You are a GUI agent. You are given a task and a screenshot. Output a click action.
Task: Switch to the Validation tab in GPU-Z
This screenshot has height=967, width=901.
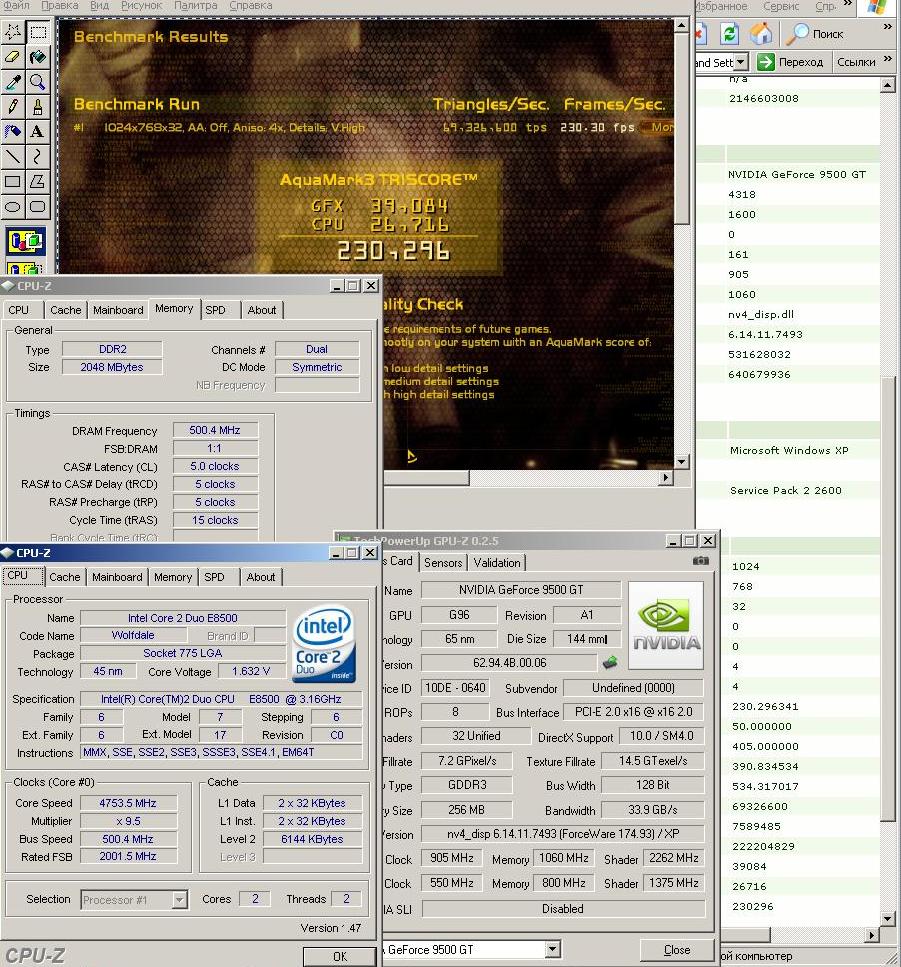pos(496,562)
